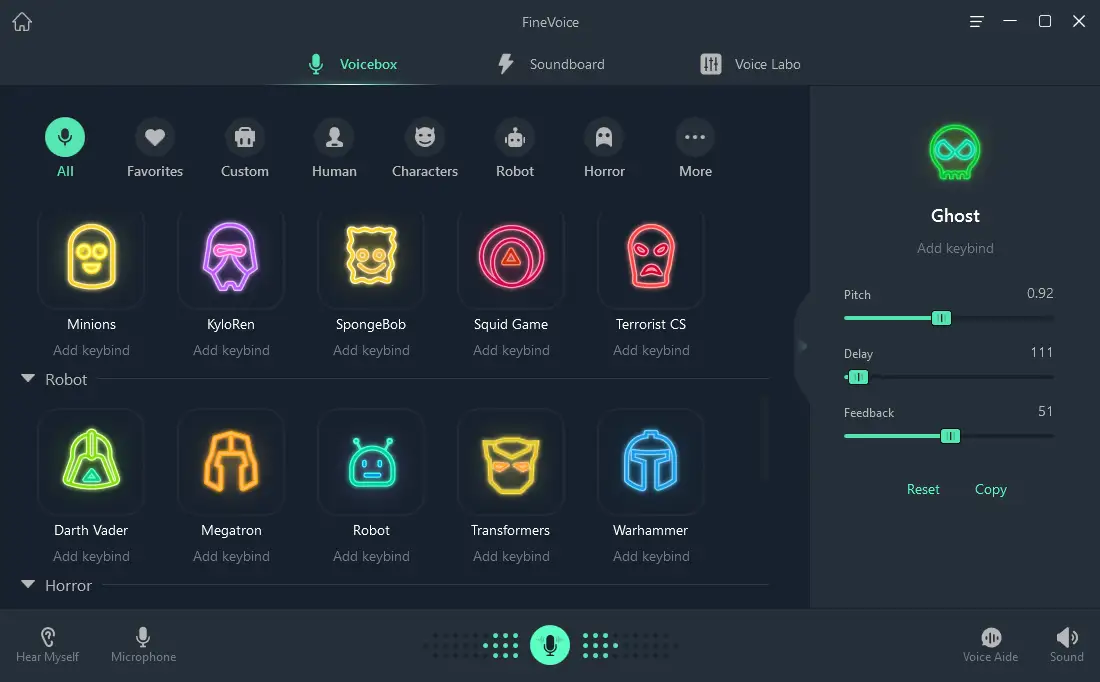The image size is (1100, 682).
Task: Toggle the Hear Myself option
Action: pos(47,645)
